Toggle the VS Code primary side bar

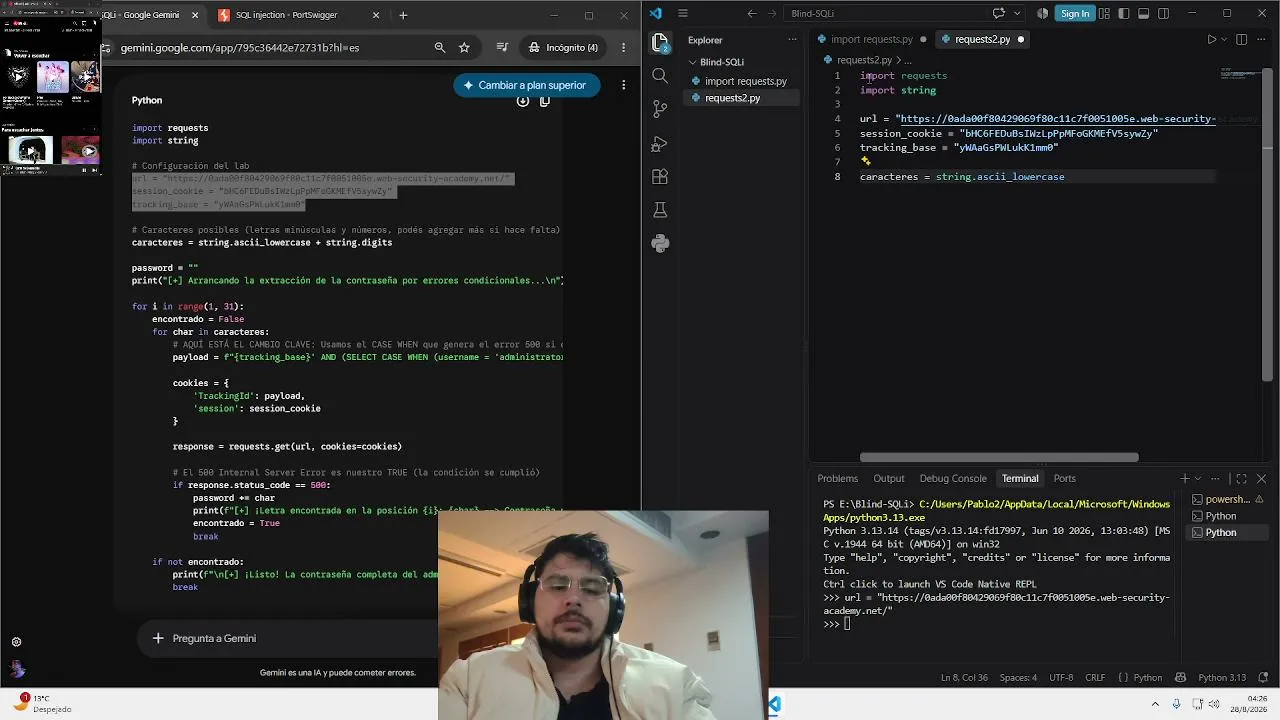pyautogui.click(x=1124, y=13)
